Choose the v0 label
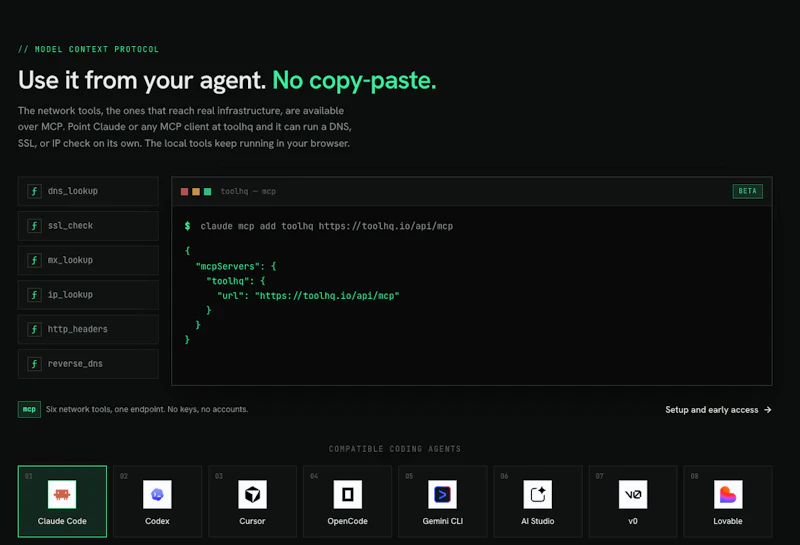This screenshot has width=800, height=545. point(633,521)
